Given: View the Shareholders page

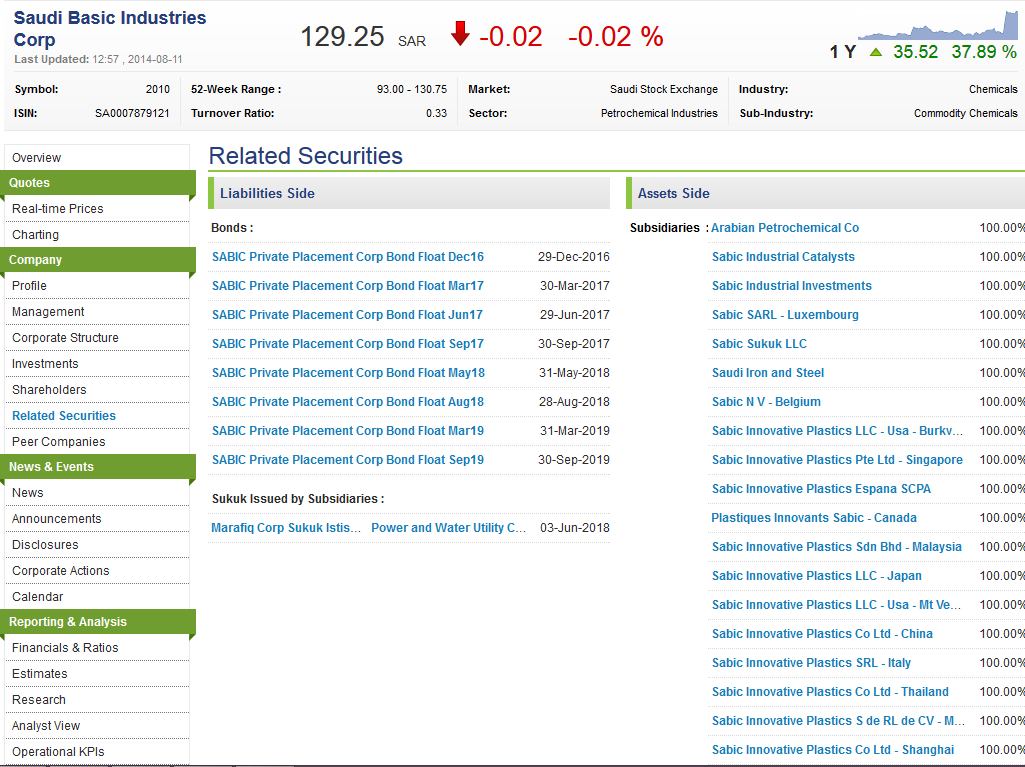Looking at the screenshot, I should point(49,390).
